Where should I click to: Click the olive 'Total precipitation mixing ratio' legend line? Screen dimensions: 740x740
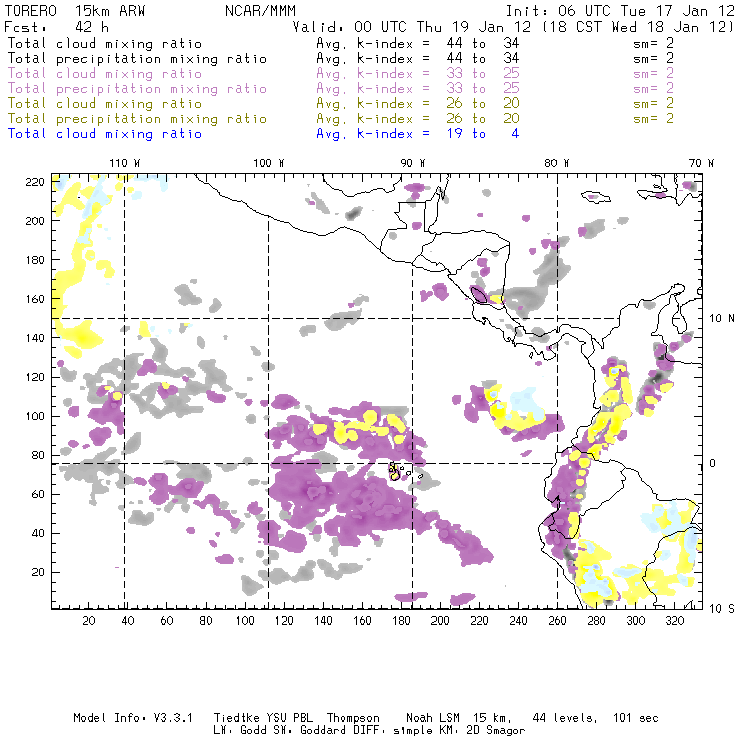pyautogui.click(x=137, y=119)
